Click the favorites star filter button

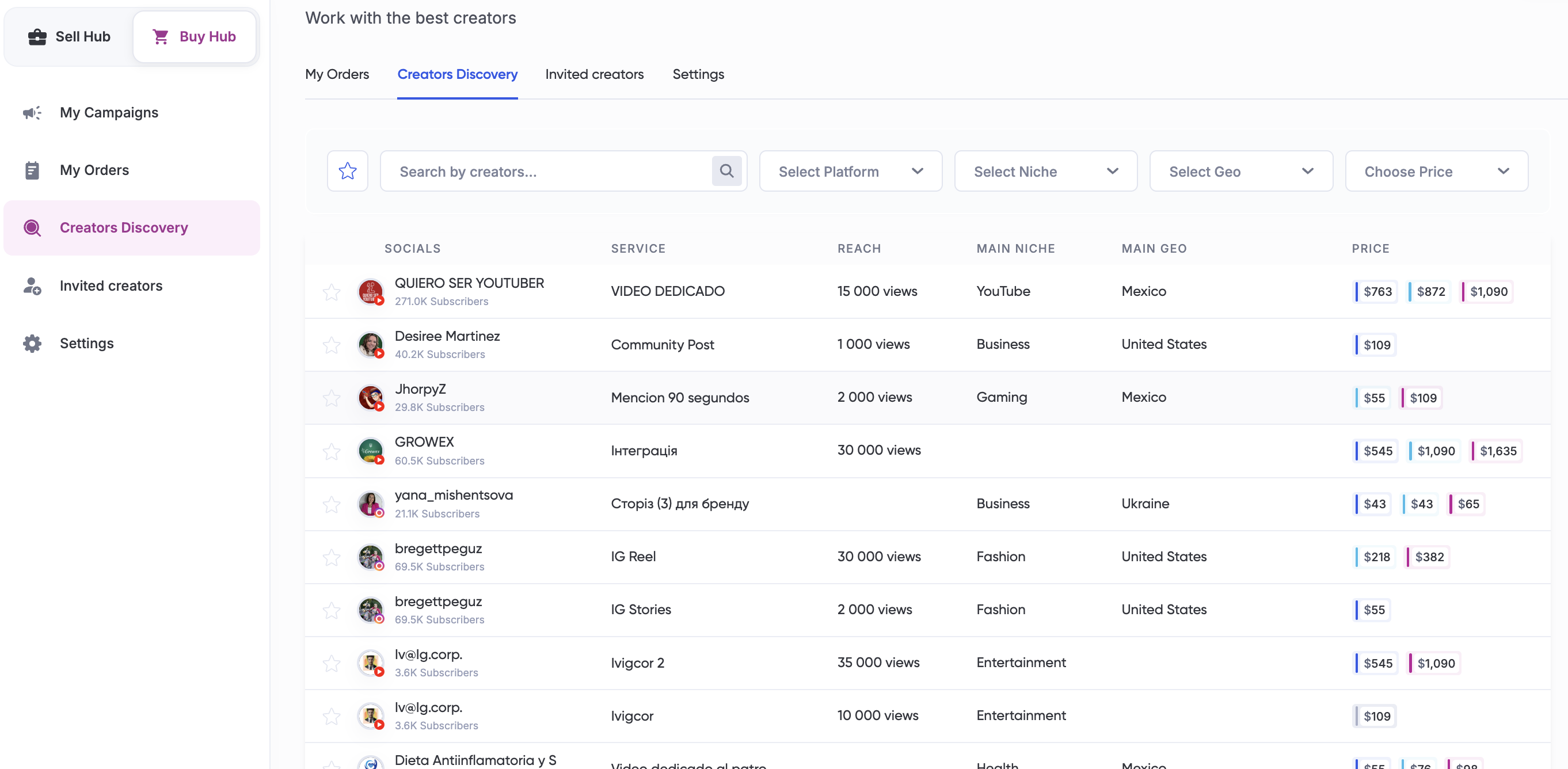point(348,171)
